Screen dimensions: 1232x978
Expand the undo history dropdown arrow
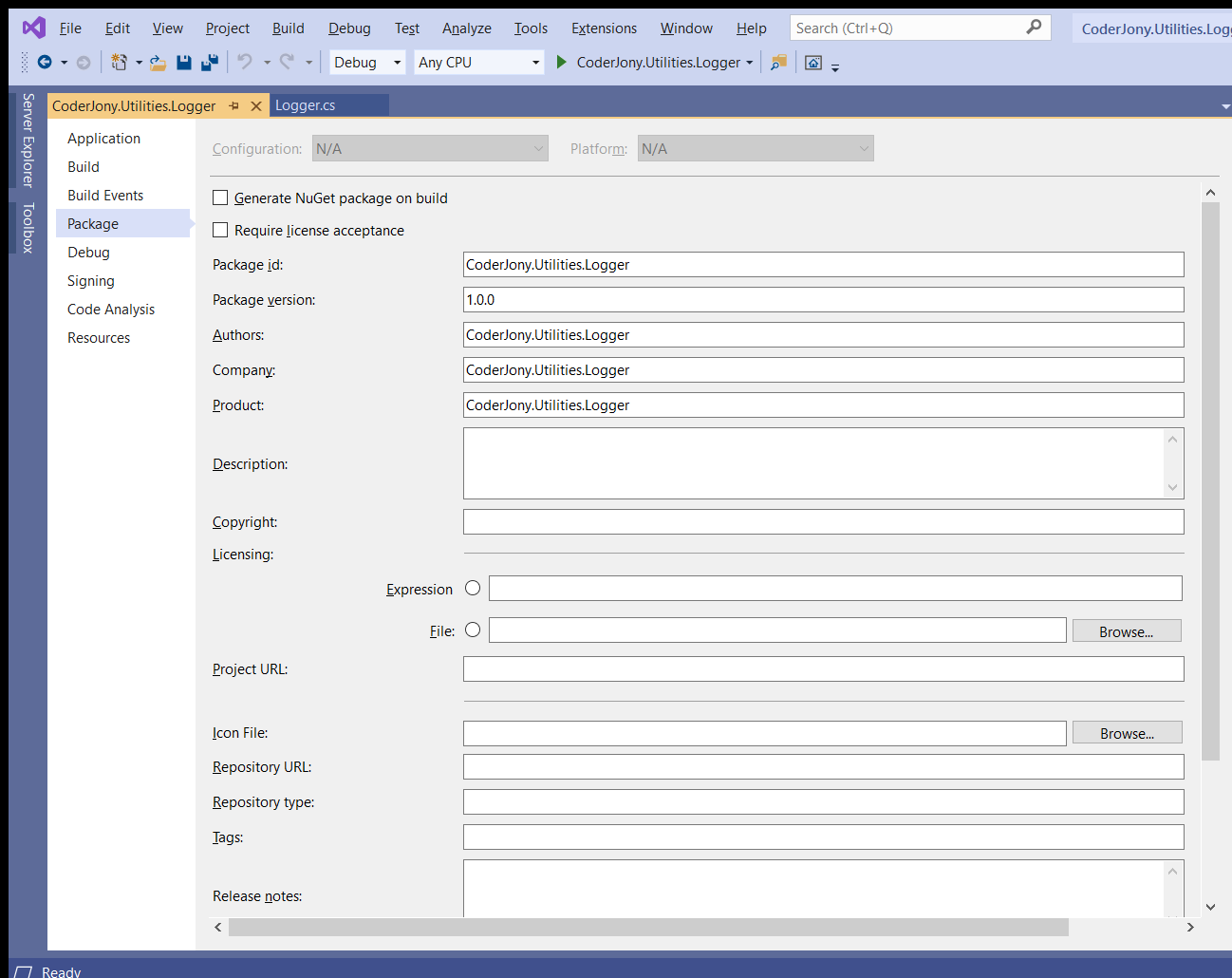[x=267, y=63]
